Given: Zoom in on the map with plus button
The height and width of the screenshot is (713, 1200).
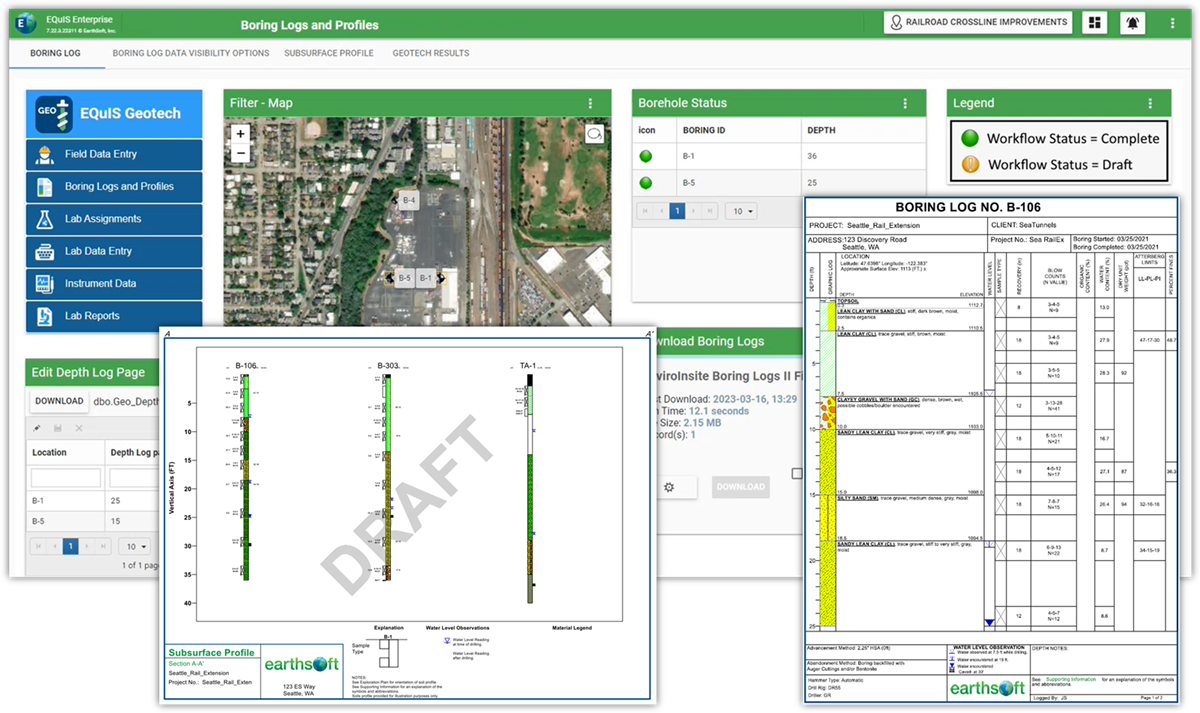Looking at the screenshot, I should pyautogui.click(x=240, y=133).
